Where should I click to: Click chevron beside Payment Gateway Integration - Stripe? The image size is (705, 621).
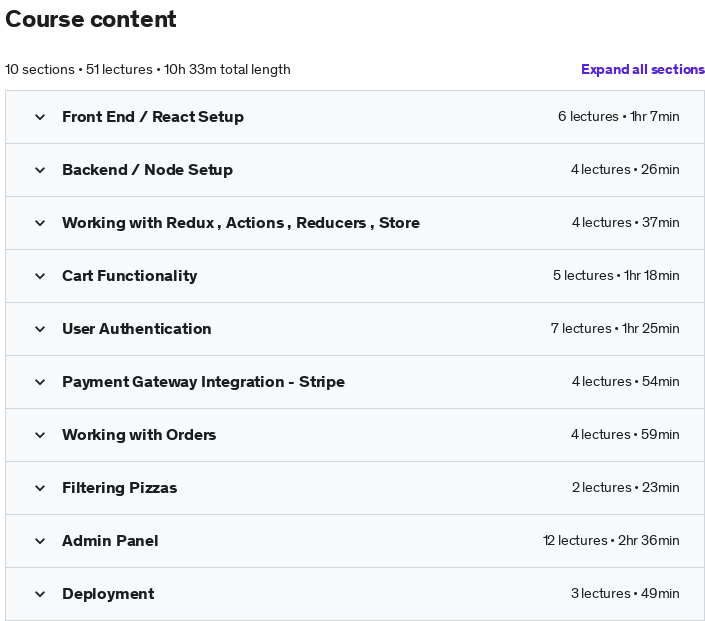pyautogui.click(x=40, y=383)
